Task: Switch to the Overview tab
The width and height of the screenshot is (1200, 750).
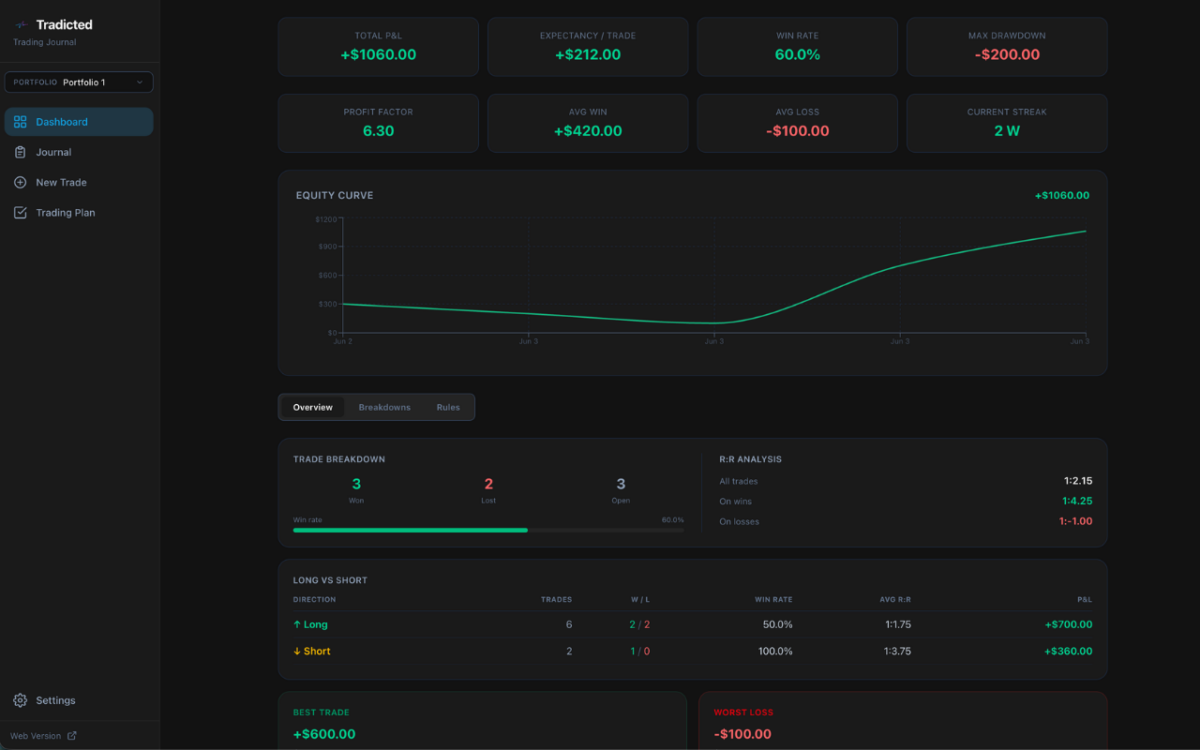Action: tap(313, 407)
